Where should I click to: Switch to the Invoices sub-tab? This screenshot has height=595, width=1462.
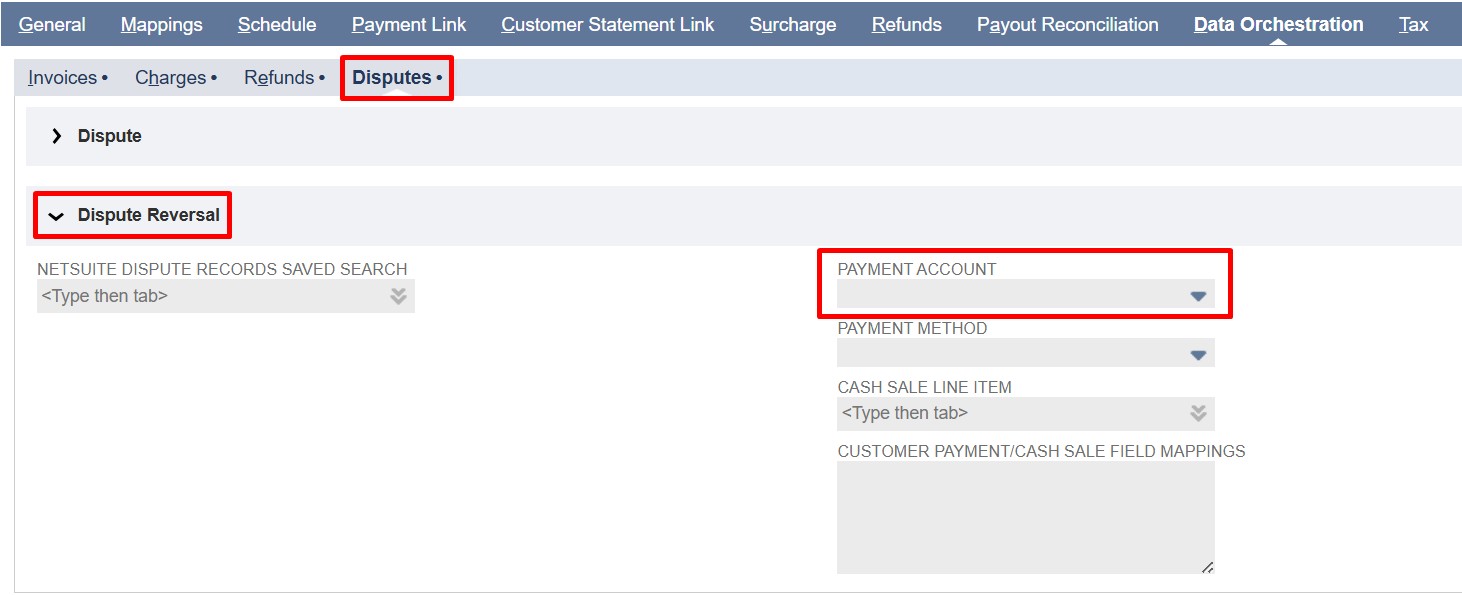tap(62, 77)
